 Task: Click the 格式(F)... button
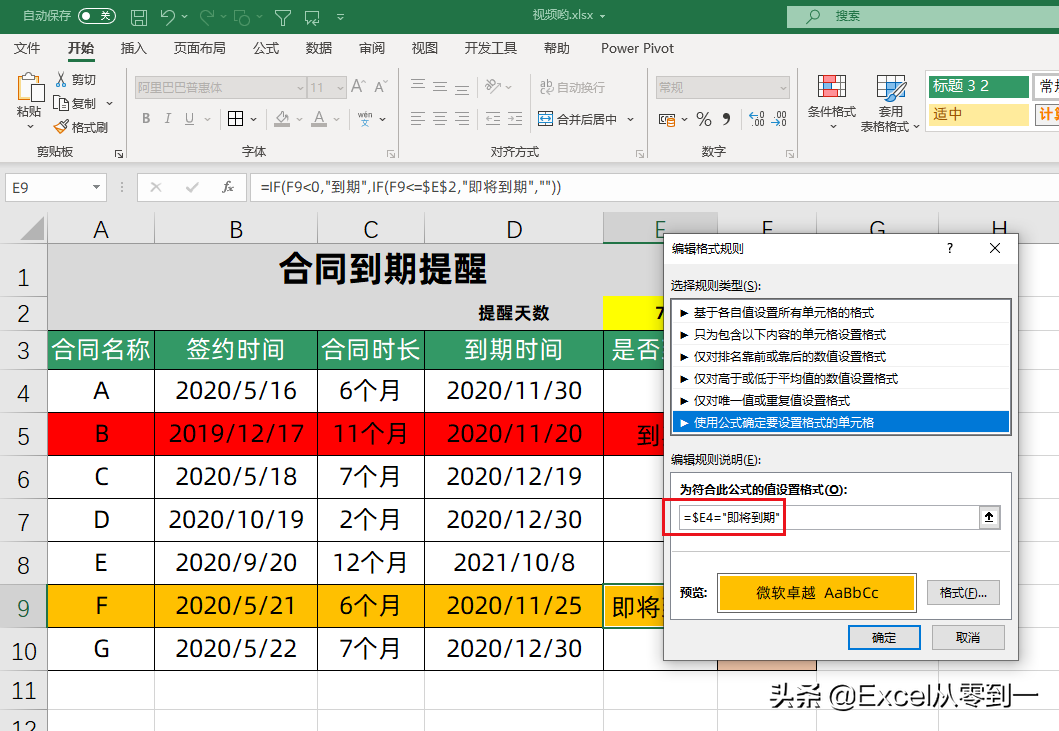tap(962, 593)
